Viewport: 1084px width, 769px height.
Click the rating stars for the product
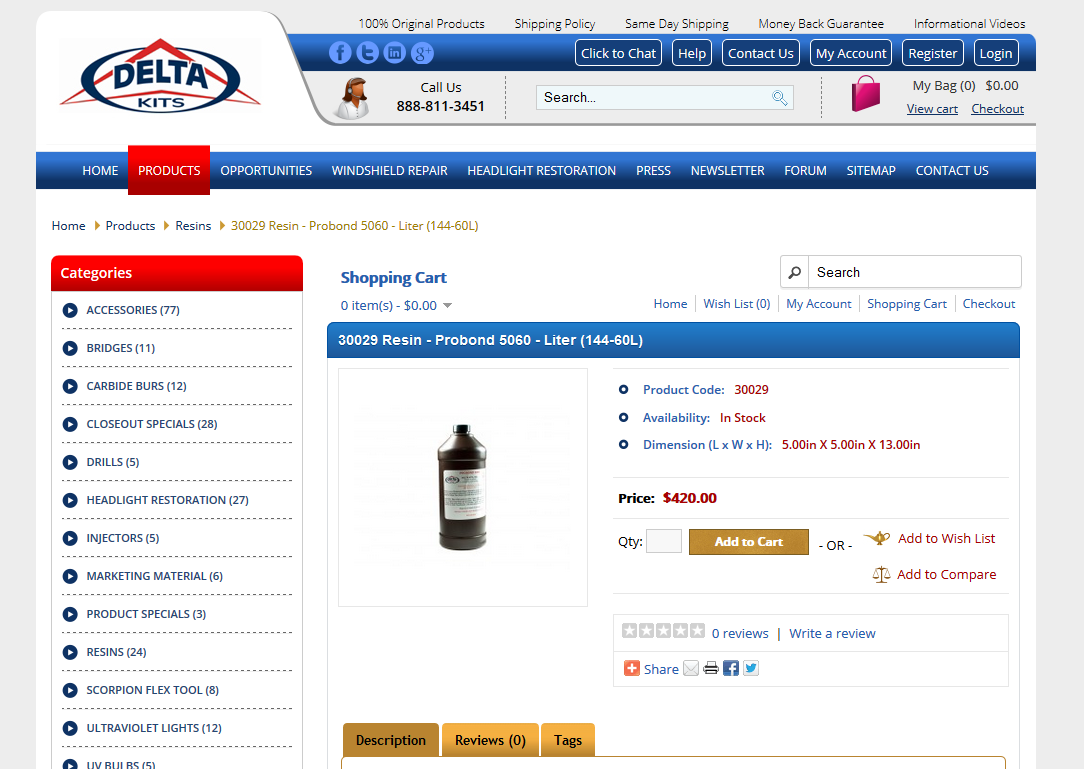(x=663, y=631)
